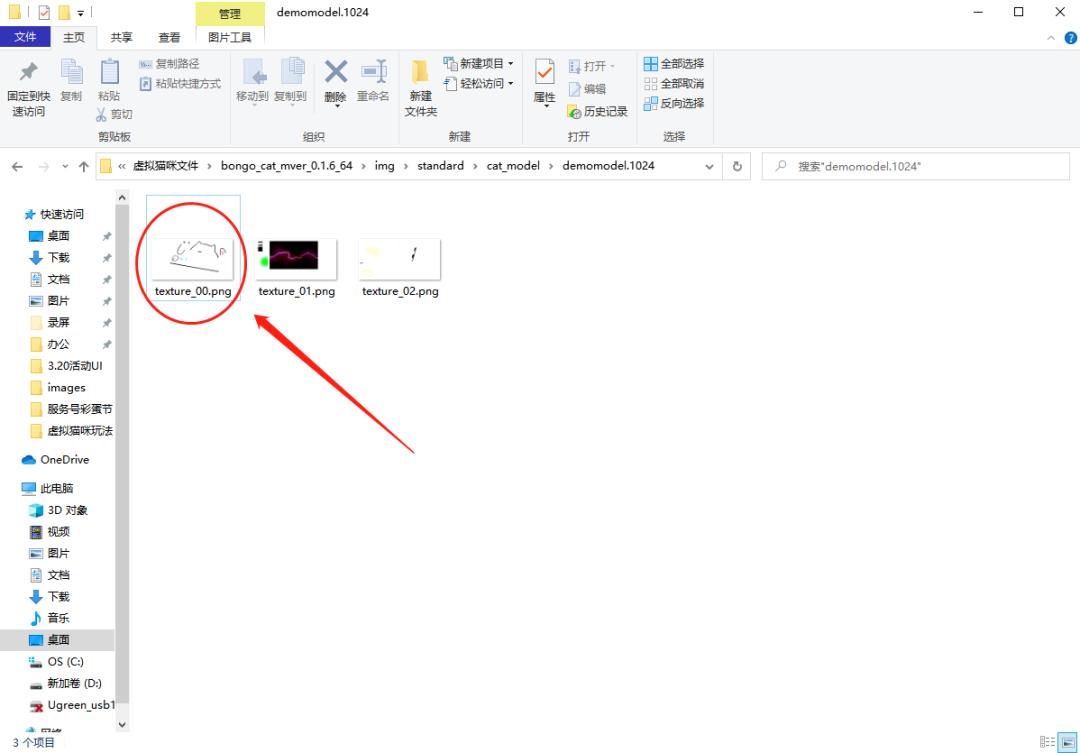Switch to details view in status bar
This screenshot has height=753, width=1080.
[1047, 742]
